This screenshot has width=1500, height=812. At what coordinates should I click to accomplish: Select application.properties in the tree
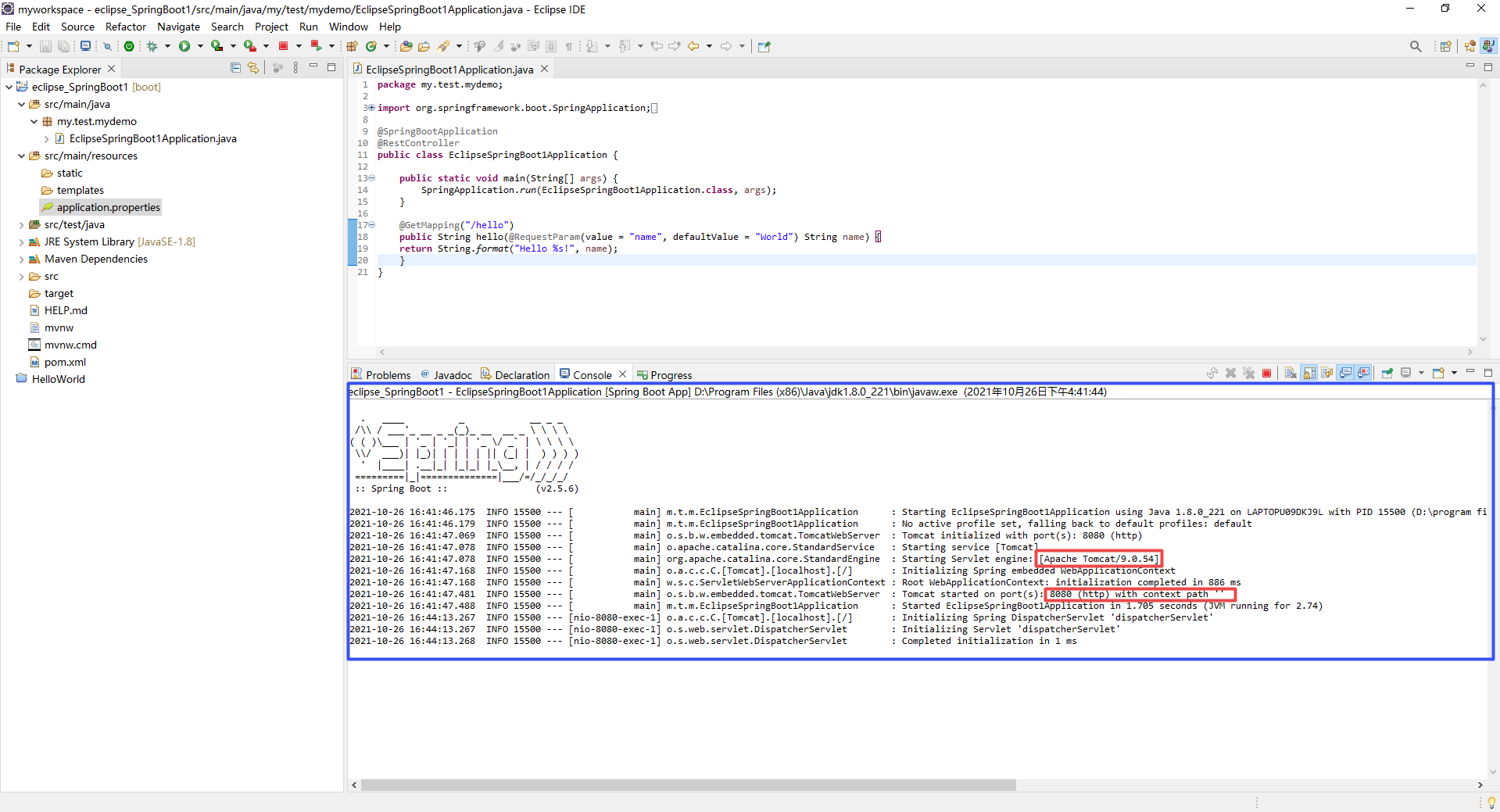click(101, 207)
